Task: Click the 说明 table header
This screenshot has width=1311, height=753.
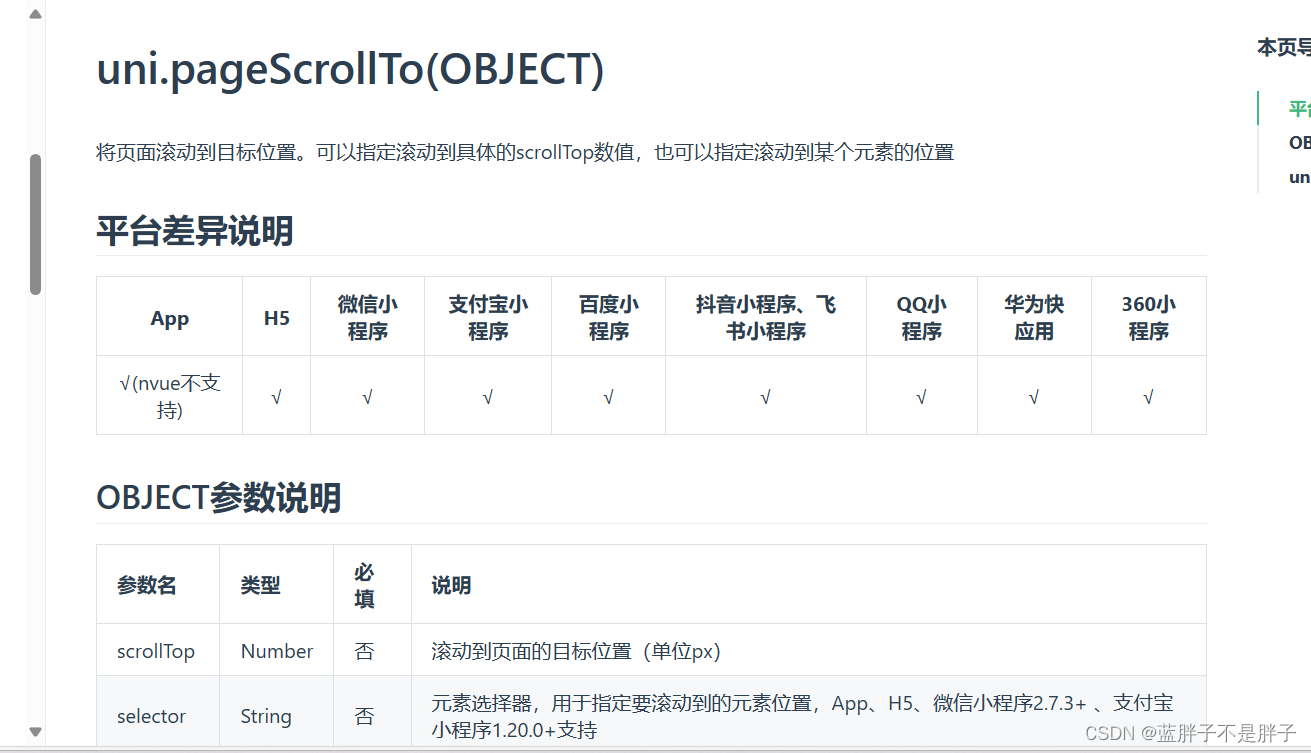Action: 809,585
